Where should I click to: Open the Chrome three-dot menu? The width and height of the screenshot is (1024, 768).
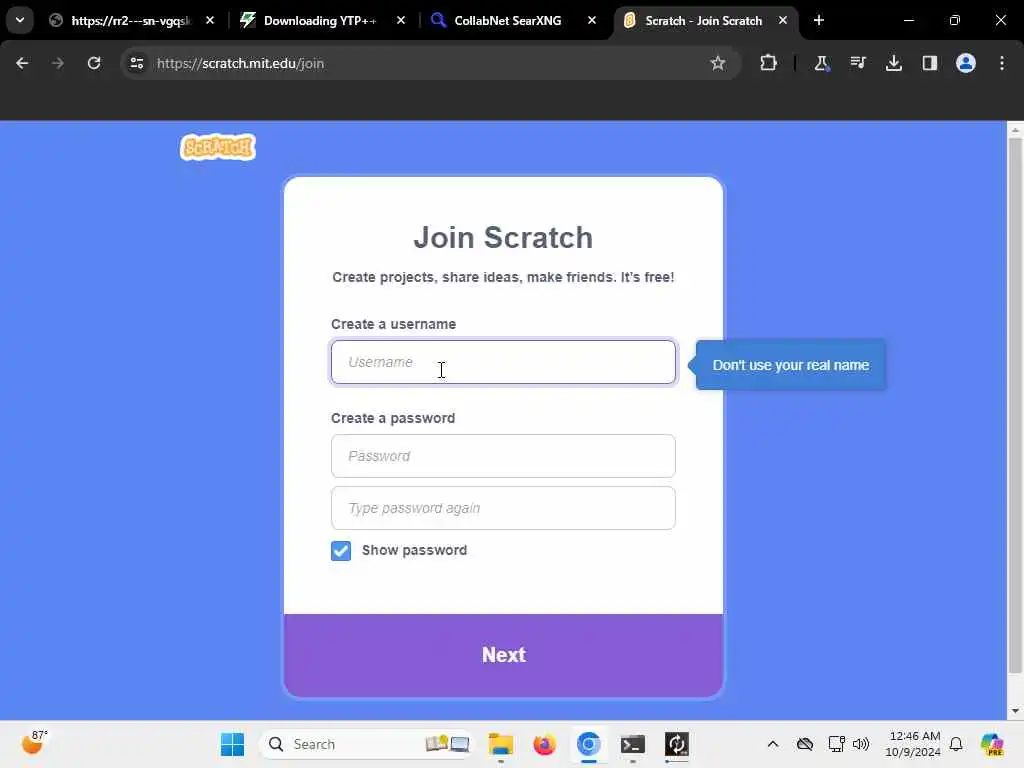pos(1002,63)
